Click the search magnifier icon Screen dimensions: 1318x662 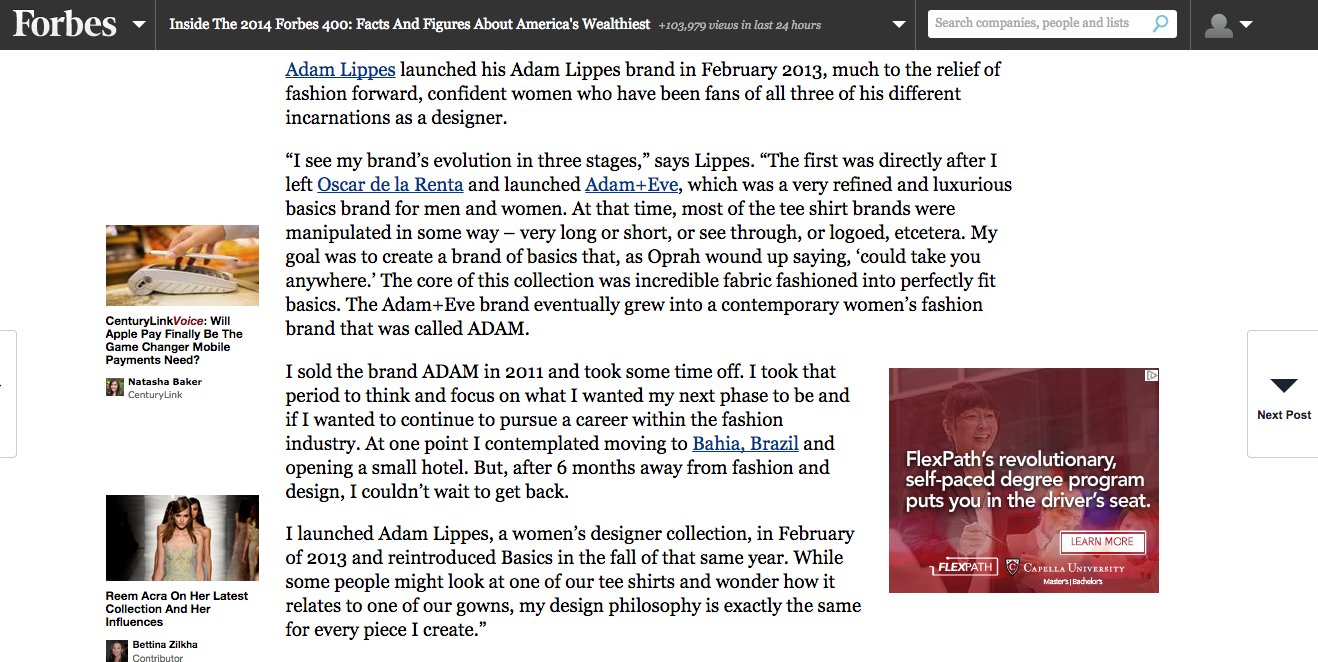(1160, 24)
